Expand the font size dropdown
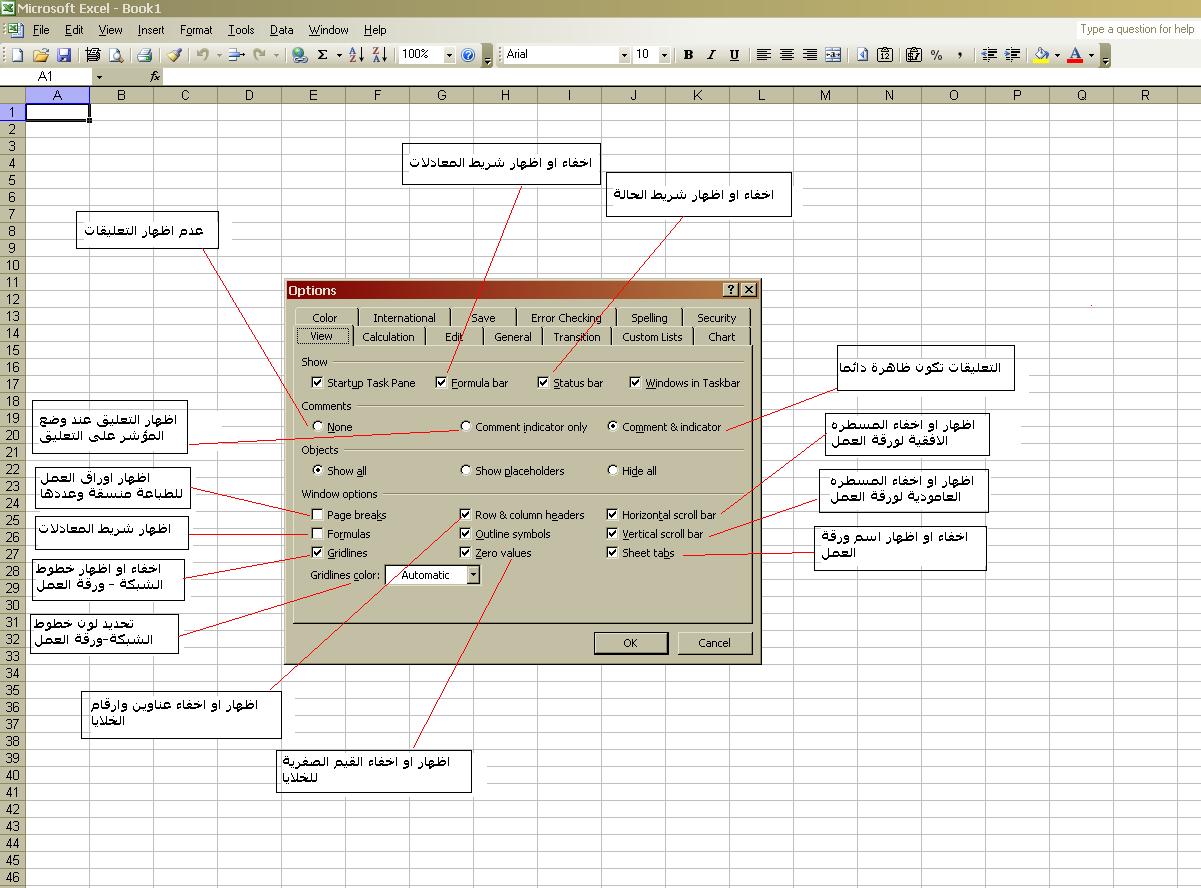 (x=665, y=55)
